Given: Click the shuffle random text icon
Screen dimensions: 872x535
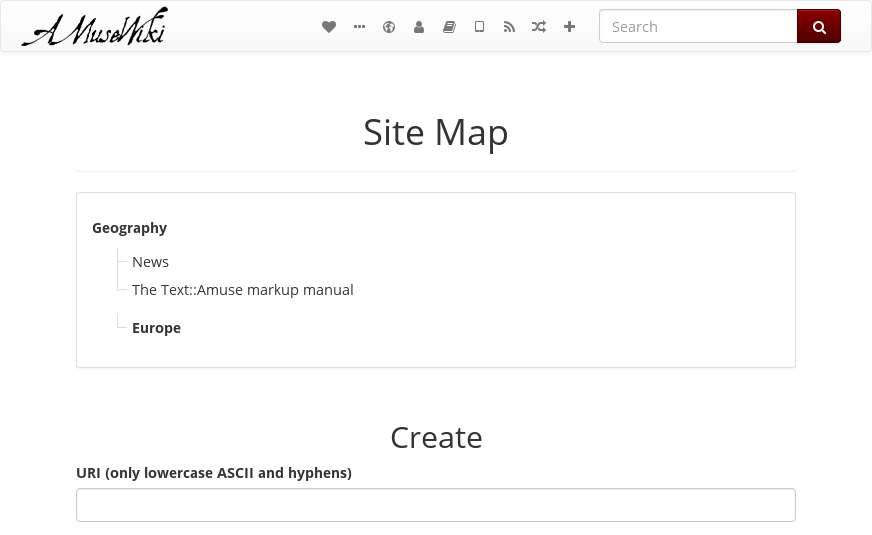Looking at the screenshot, I should coord(539,27).
